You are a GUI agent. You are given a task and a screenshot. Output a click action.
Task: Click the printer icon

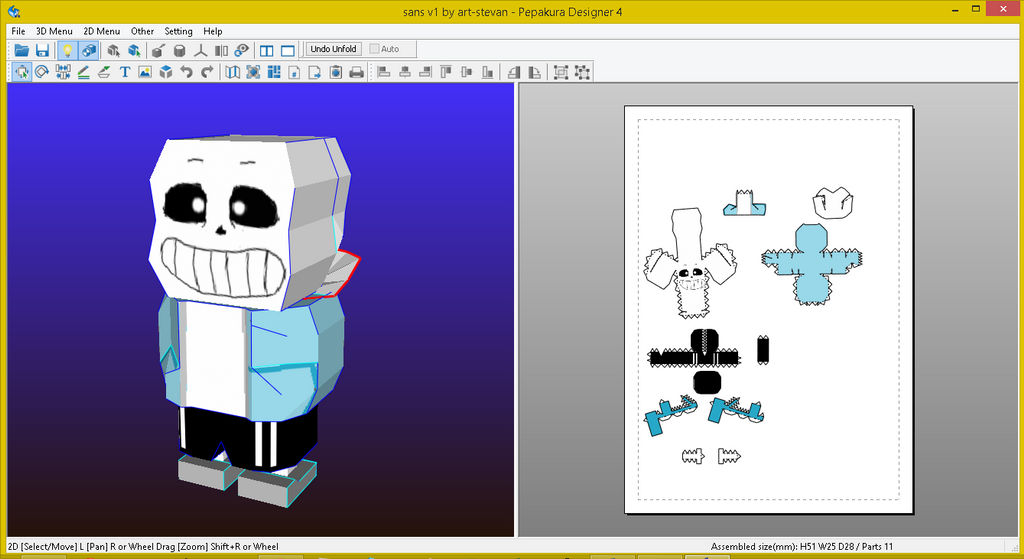click(x=357, y=72)
